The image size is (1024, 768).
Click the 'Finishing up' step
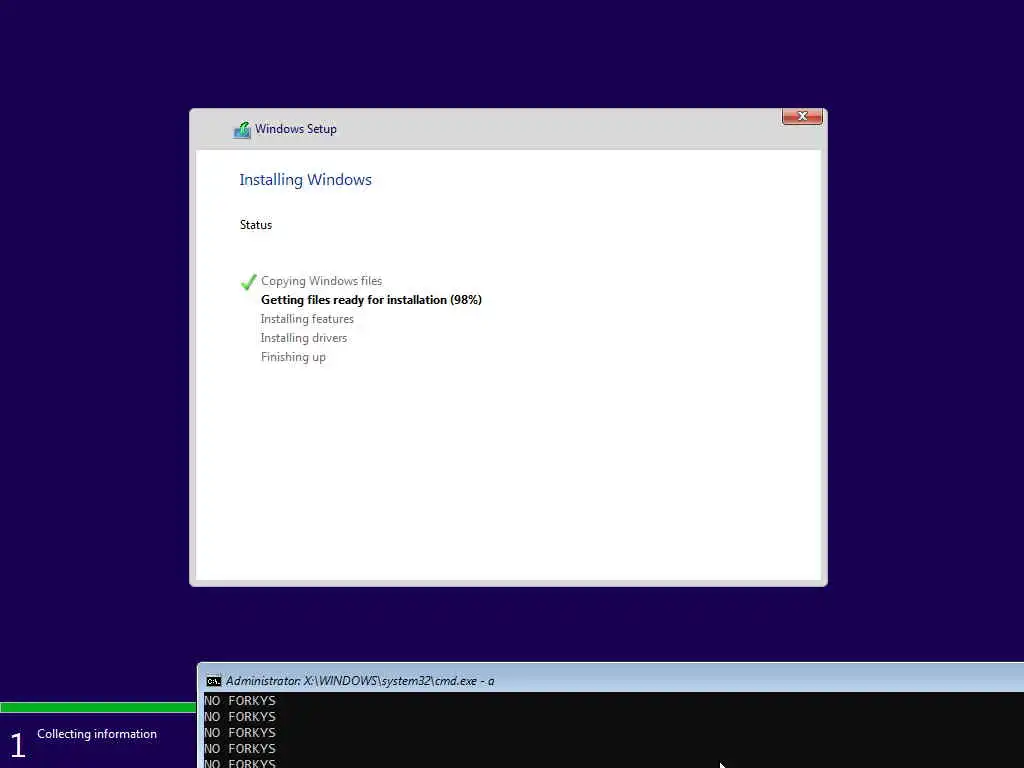click(293, 357)
